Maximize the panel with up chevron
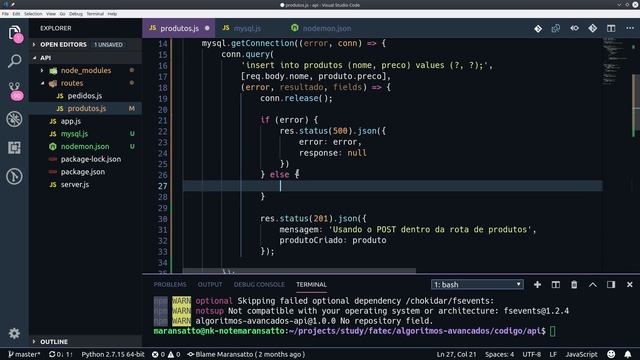 tap(593, 284)
